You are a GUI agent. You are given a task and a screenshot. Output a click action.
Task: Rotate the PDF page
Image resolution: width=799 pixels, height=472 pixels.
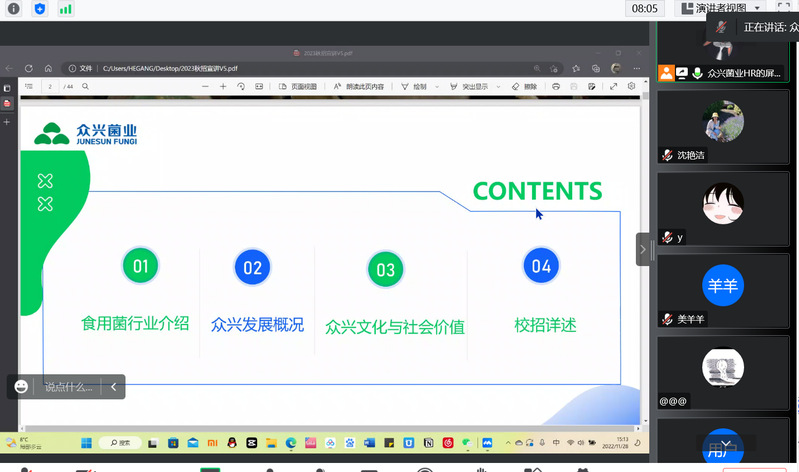click(x=241, y=87)
